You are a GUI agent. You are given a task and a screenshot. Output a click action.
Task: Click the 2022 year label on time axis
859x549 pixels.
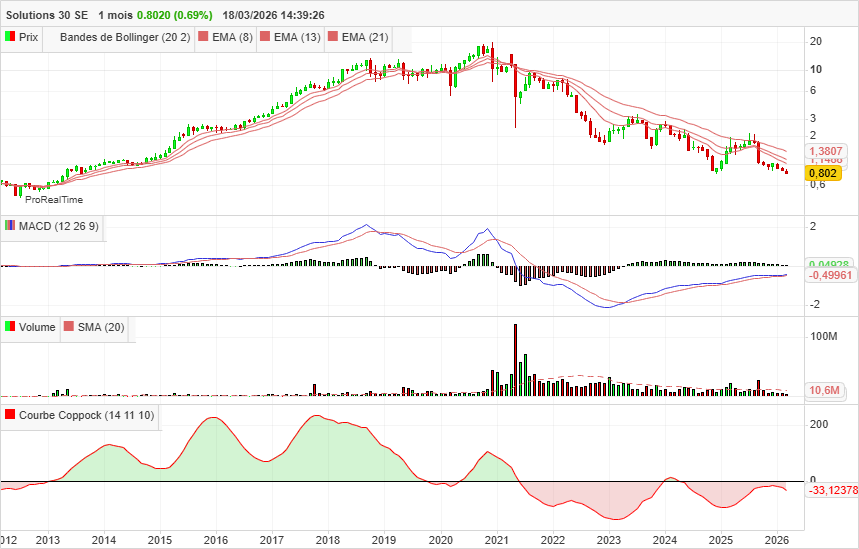tap(553, 540)
